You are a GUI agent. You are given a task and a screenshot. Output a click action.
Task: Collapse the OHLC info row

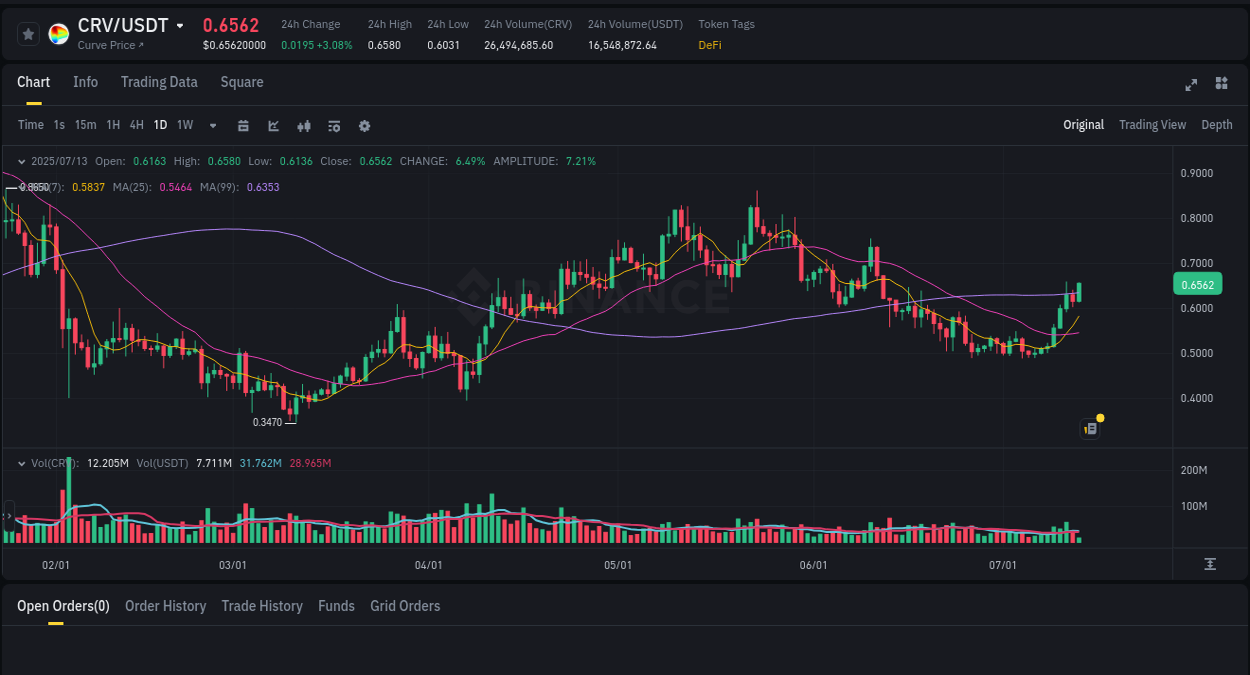tap(21, 161)
